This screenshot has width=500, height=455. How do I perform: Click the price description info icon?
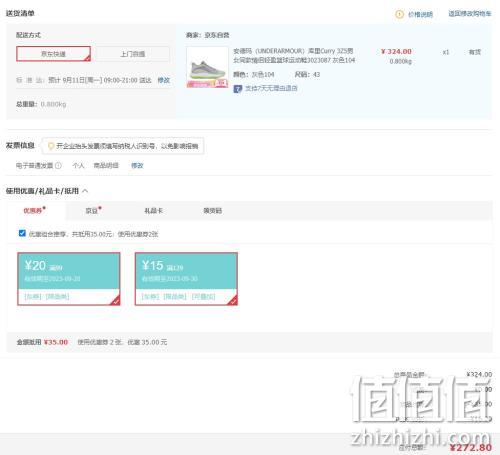pyautogui.click(x=399, y=14)
